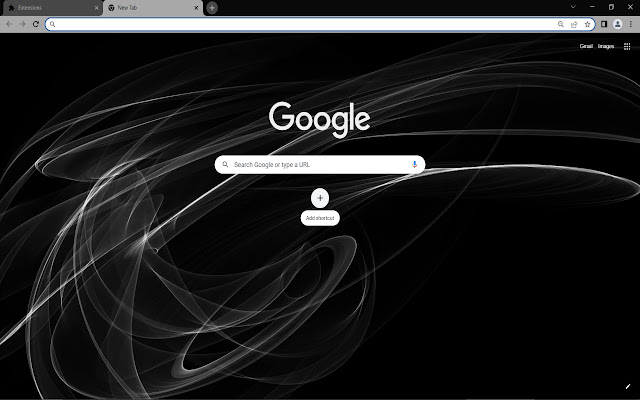Image resolution: width=640 pixels, height=400 pixels.
Task: Close the Extensions tab
Action: tap(96, 8)
